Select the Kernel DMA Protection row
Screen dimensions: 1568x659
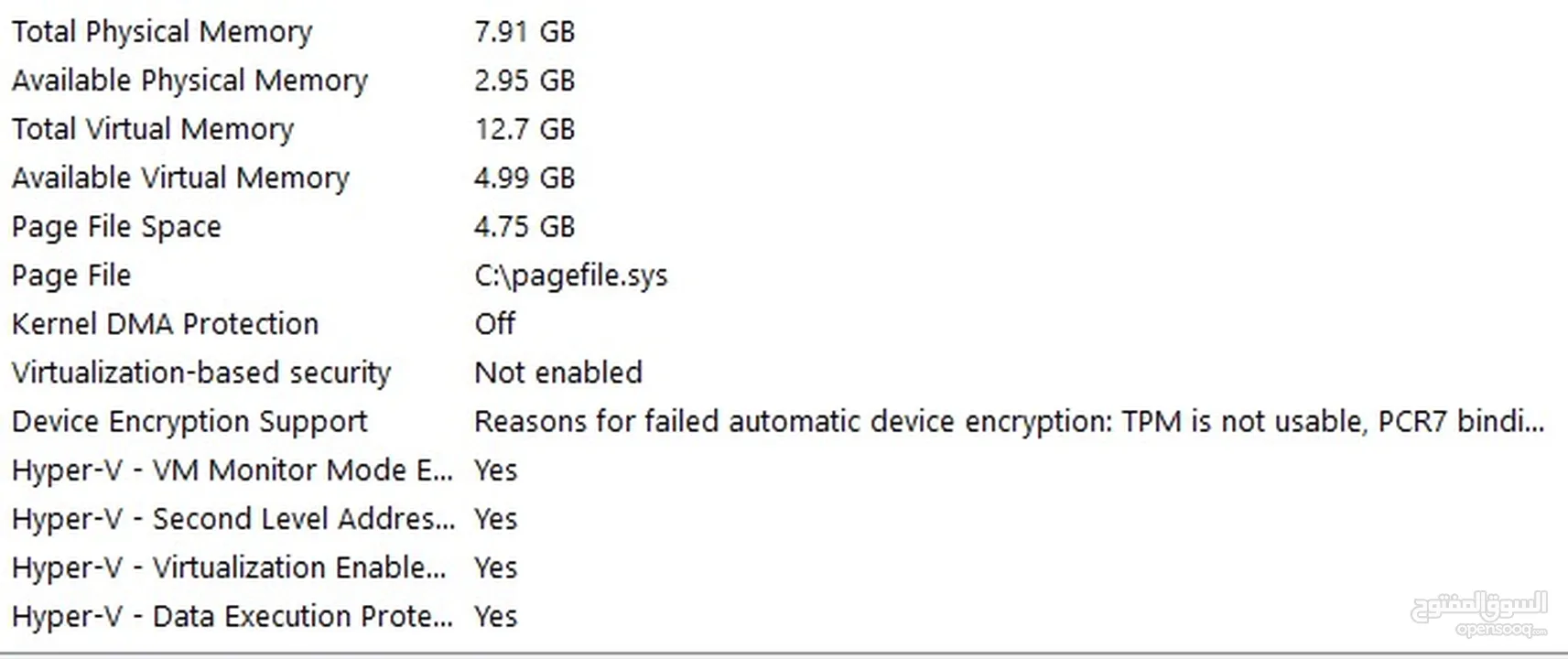784,324
